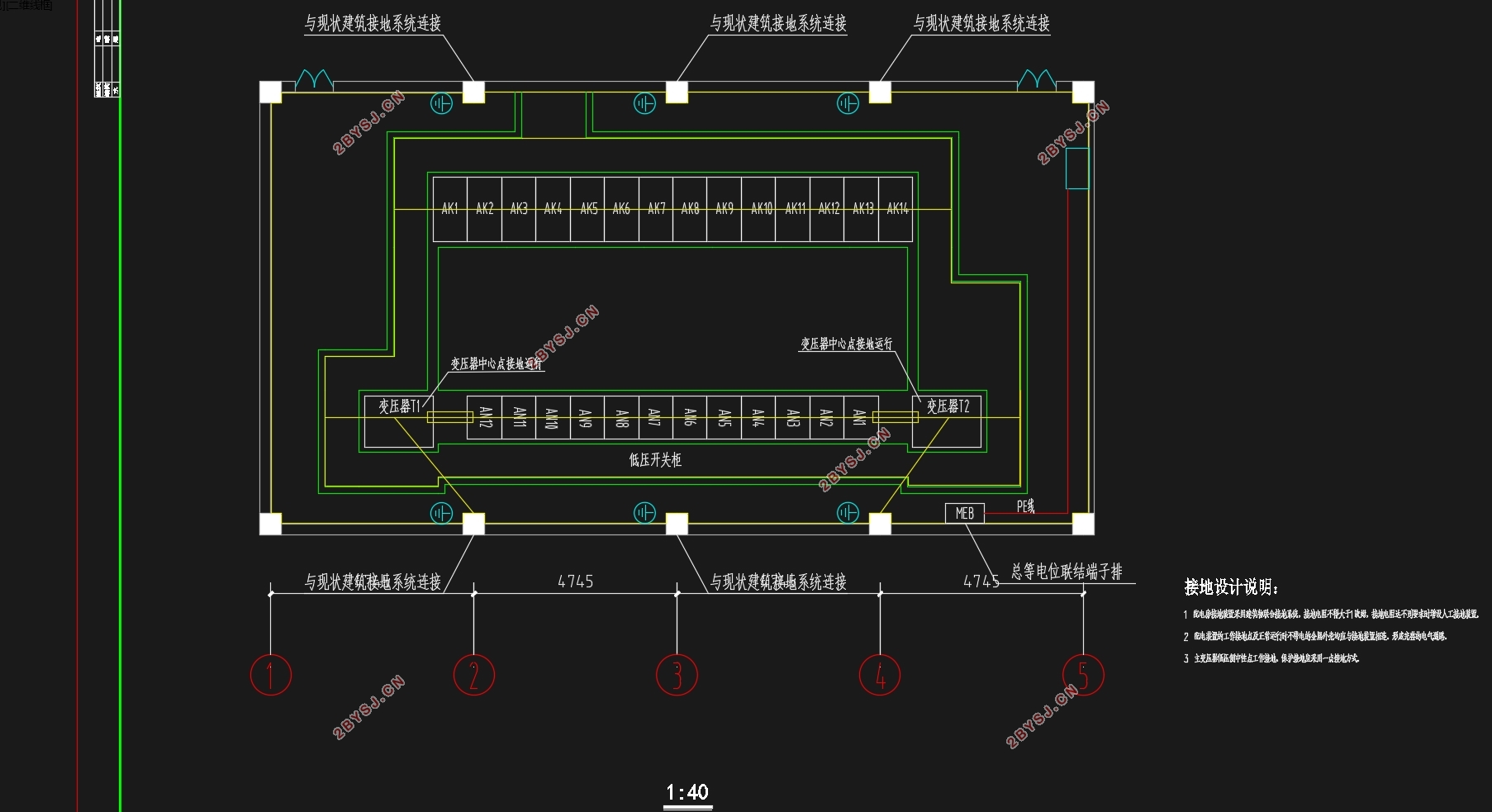Select axis bubble number 3
This screenshot has width=1492, height=812.
click(x=677, y=675)
